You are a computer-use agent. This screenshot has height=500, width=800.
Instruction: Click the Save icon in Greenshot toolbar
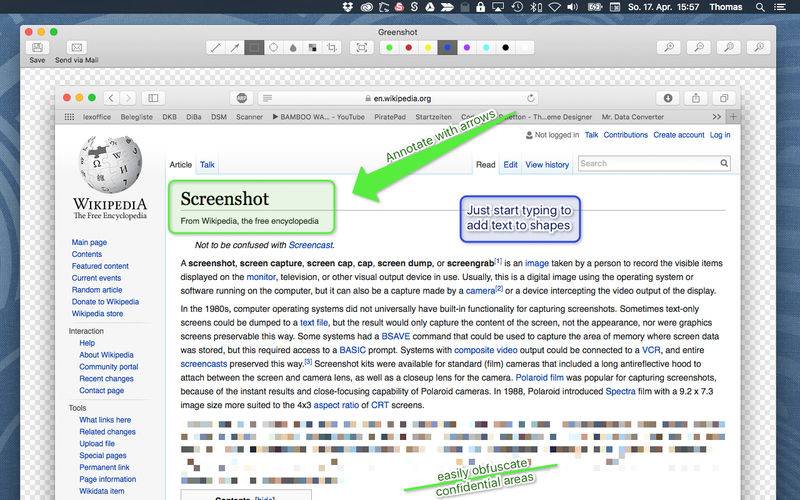click(37, 47)
